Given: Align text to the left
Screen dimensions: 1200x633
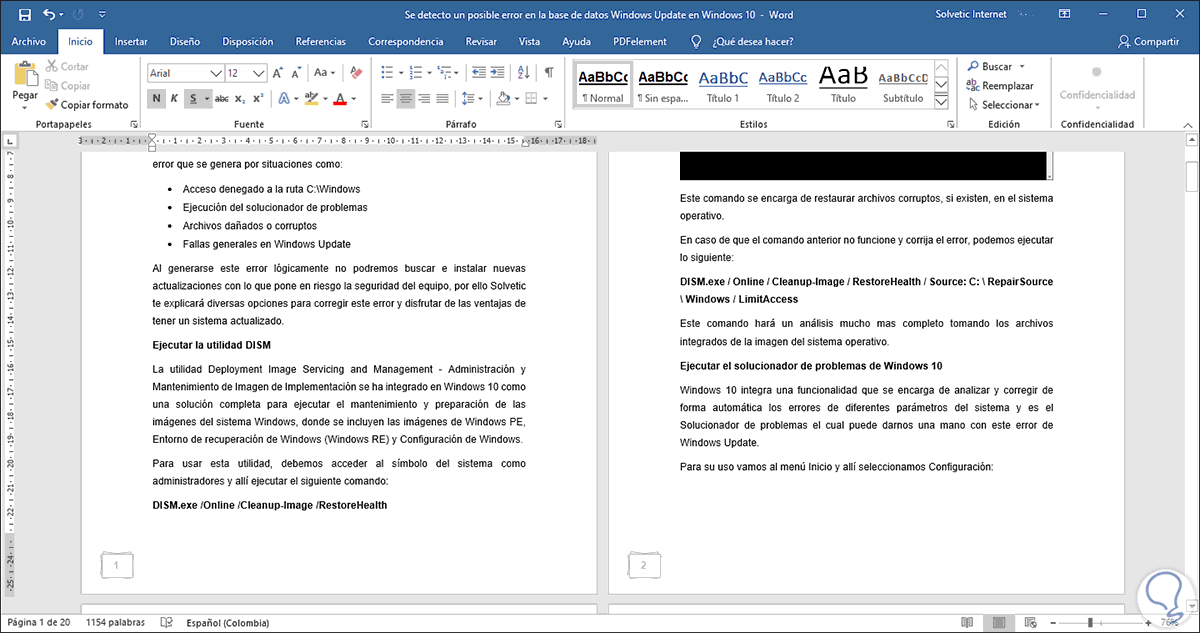Looking at the screenshot, I should click(388, 98).
